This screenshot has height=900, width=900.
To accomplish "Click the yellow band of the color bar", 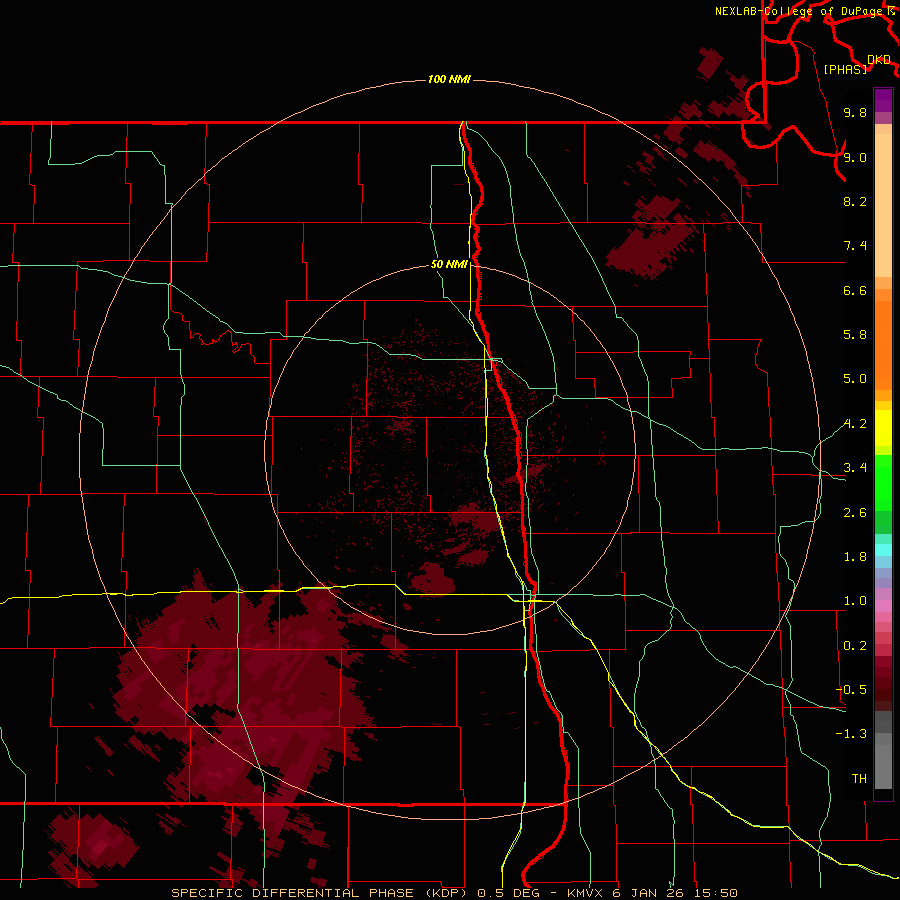I will pyautogui.click(x=883, y=428).
